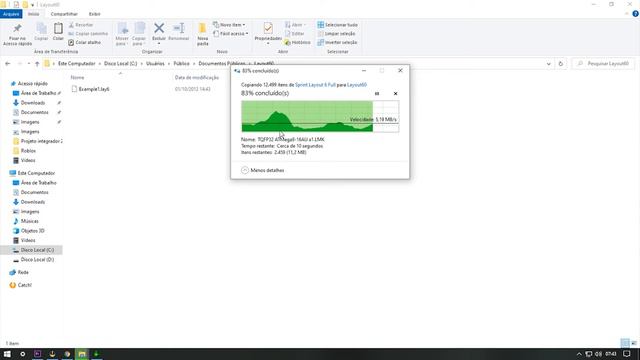Open the Novo item dropdown
This screenshot has height=360, width=640.
229,25
